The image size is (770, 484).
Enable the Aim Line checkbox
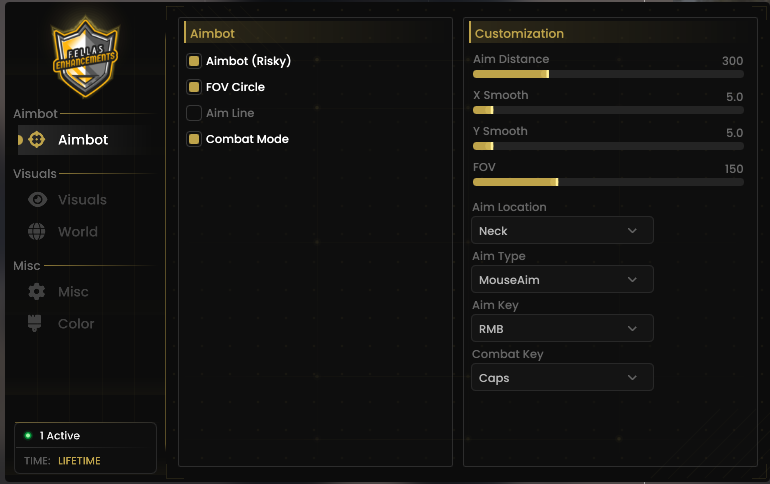pyautogui.click(x=194, y=113)
